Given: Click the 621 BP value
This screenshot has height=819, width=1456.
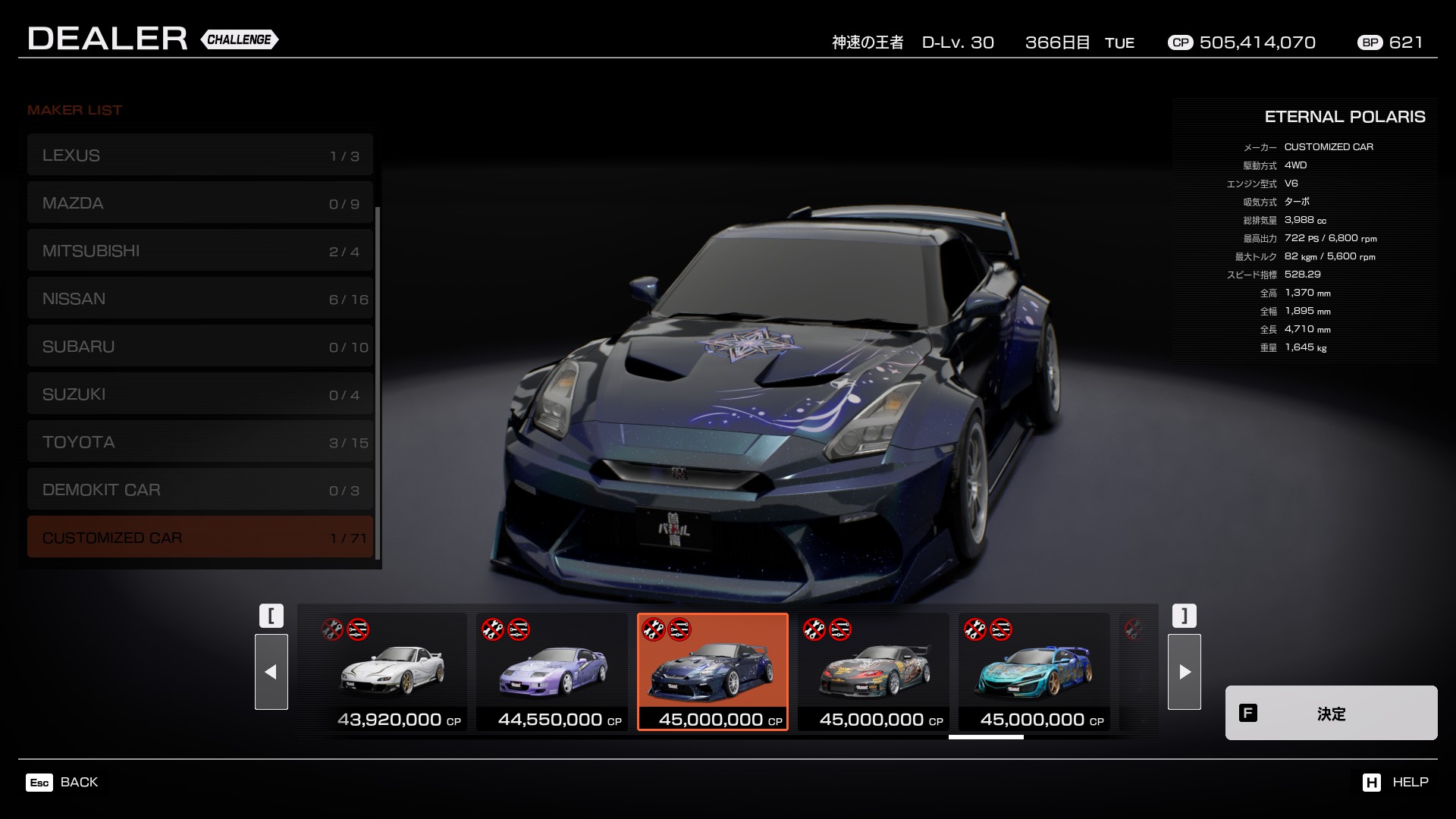Looking at the screenshot, I should point(1406,42).
